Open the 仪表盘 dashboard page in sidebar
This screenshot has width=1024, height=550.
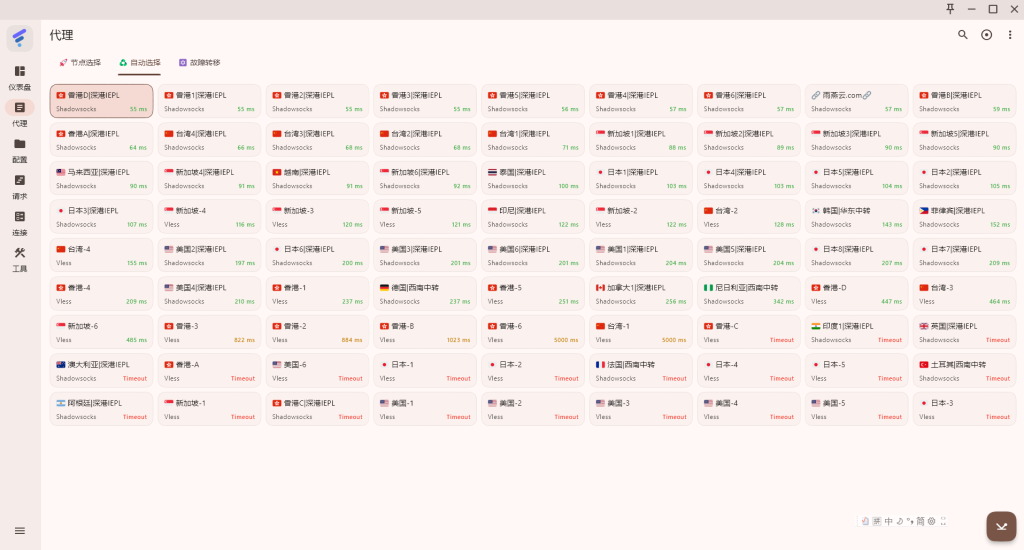(19, 77)
